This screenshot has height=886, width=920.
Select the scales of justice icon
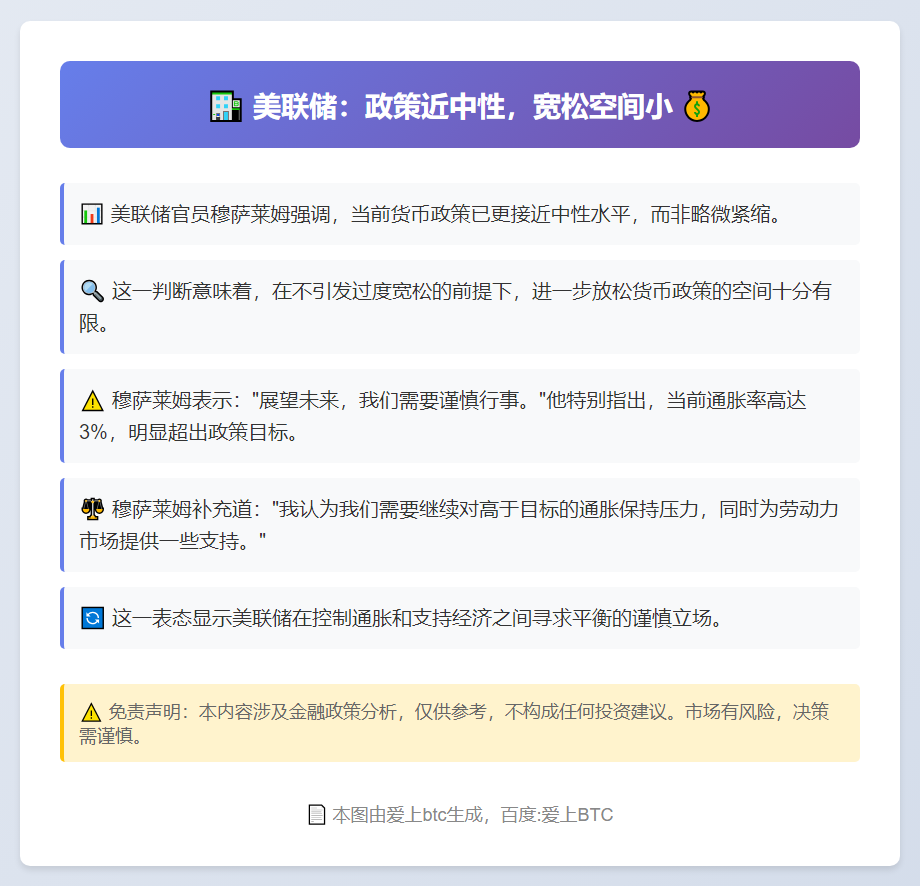coord(91,508)
